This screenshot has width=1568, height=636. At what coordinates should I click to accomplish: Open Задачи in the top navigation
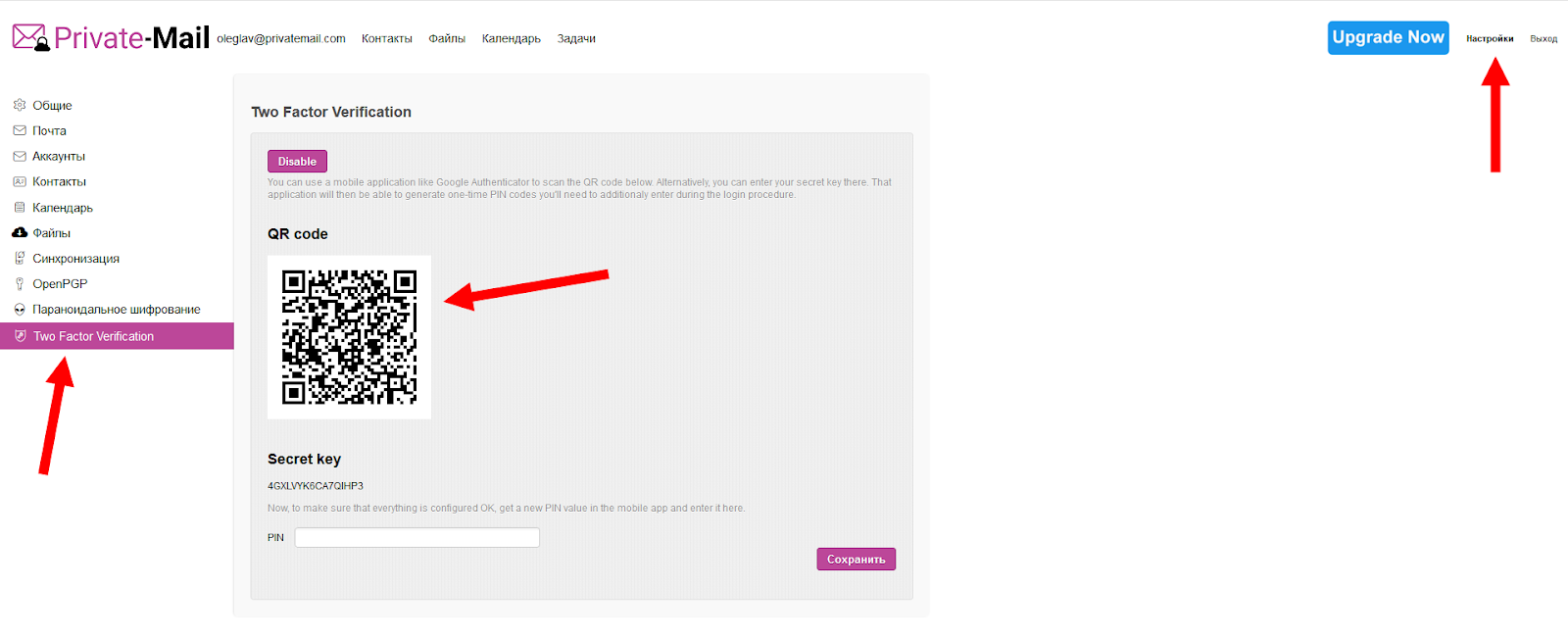576,38
